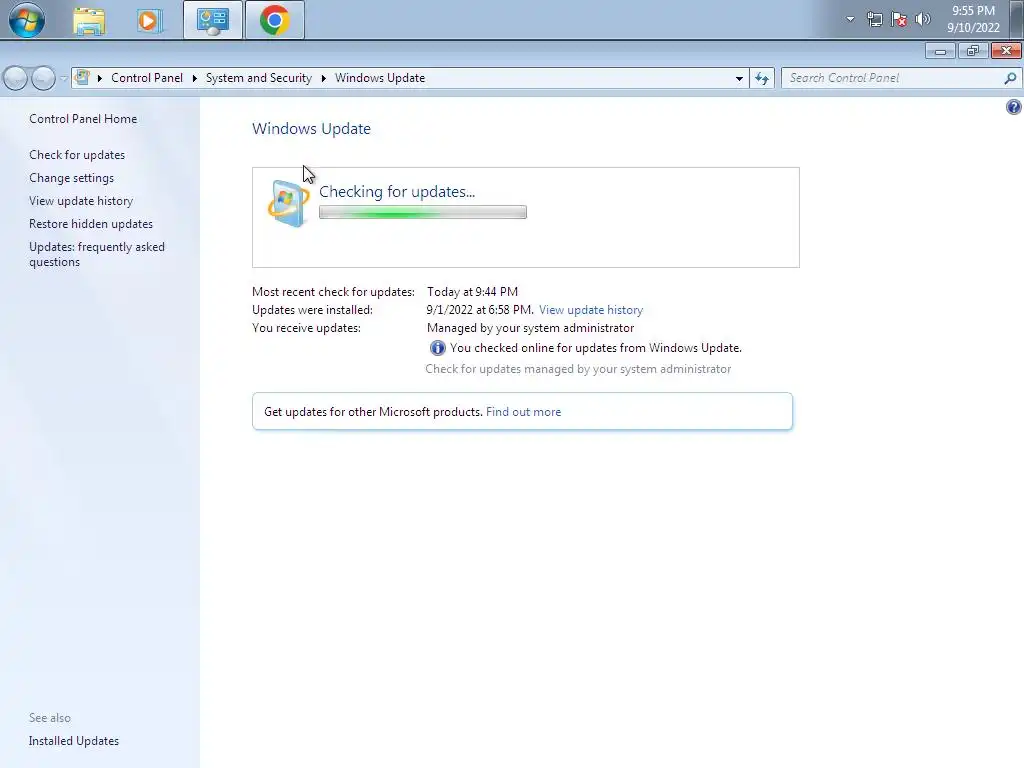Show hidden system tray icons

point(850,19)
